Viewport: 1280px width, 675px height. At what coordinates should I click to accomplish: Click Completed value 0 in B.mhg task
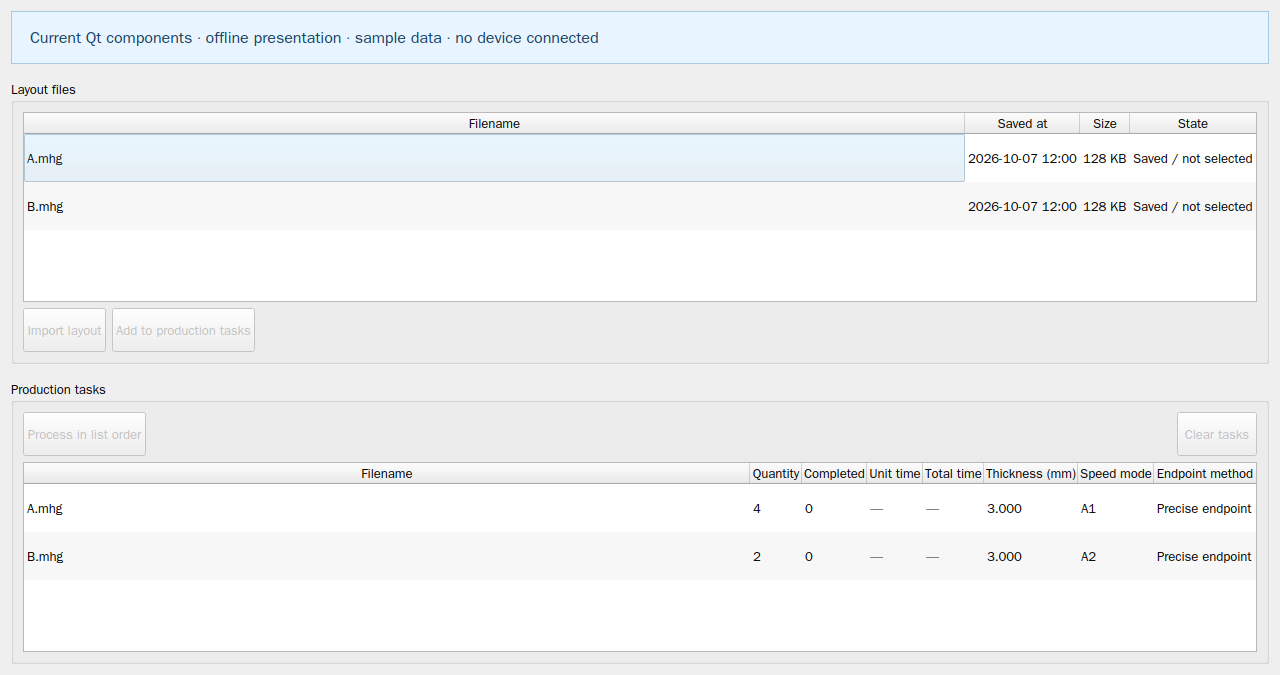(x=834, y=556)
